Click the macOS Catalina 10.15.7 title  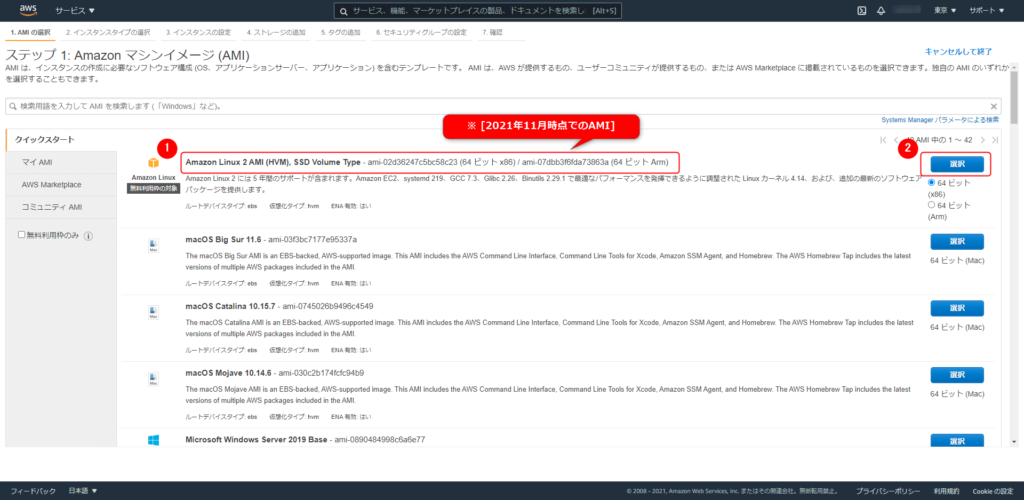click(x=230, y=306)
